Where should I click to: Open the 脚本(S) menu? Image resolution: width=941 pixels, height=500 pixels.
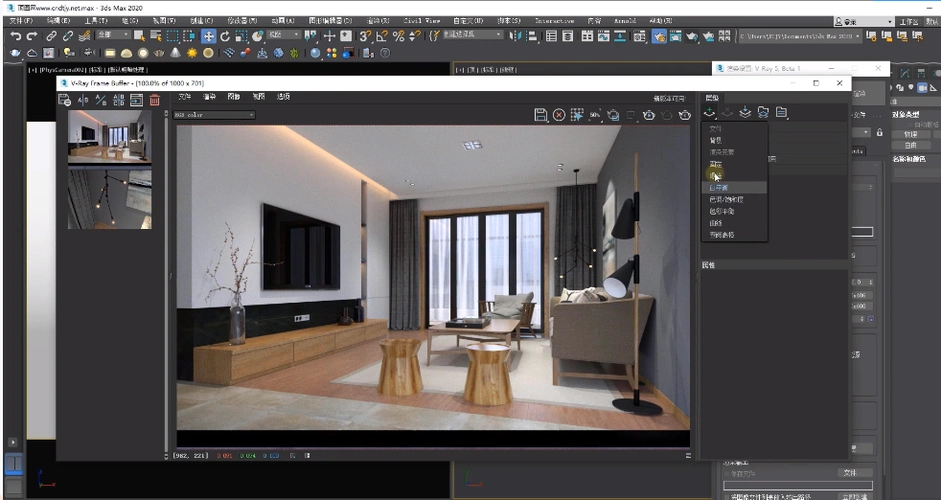tap(508, 20)
